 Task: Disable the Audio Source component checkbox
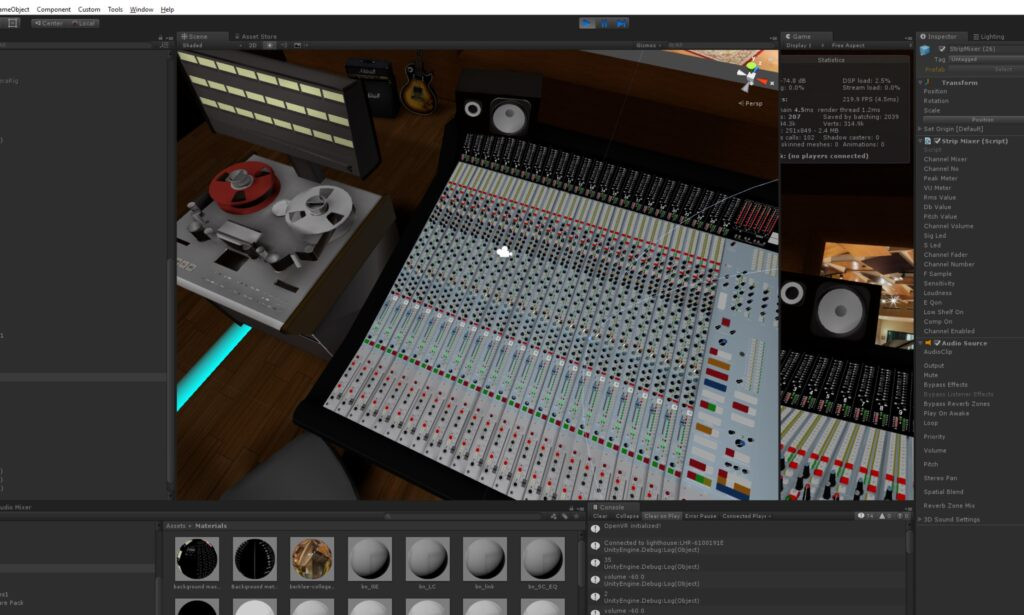click(x=937, y=343)
